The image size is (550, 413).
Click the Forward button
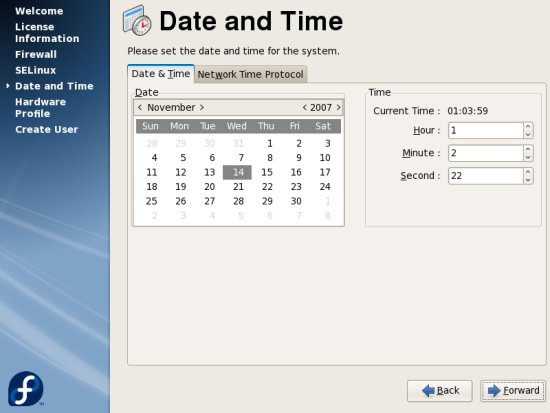coord(513,391)
